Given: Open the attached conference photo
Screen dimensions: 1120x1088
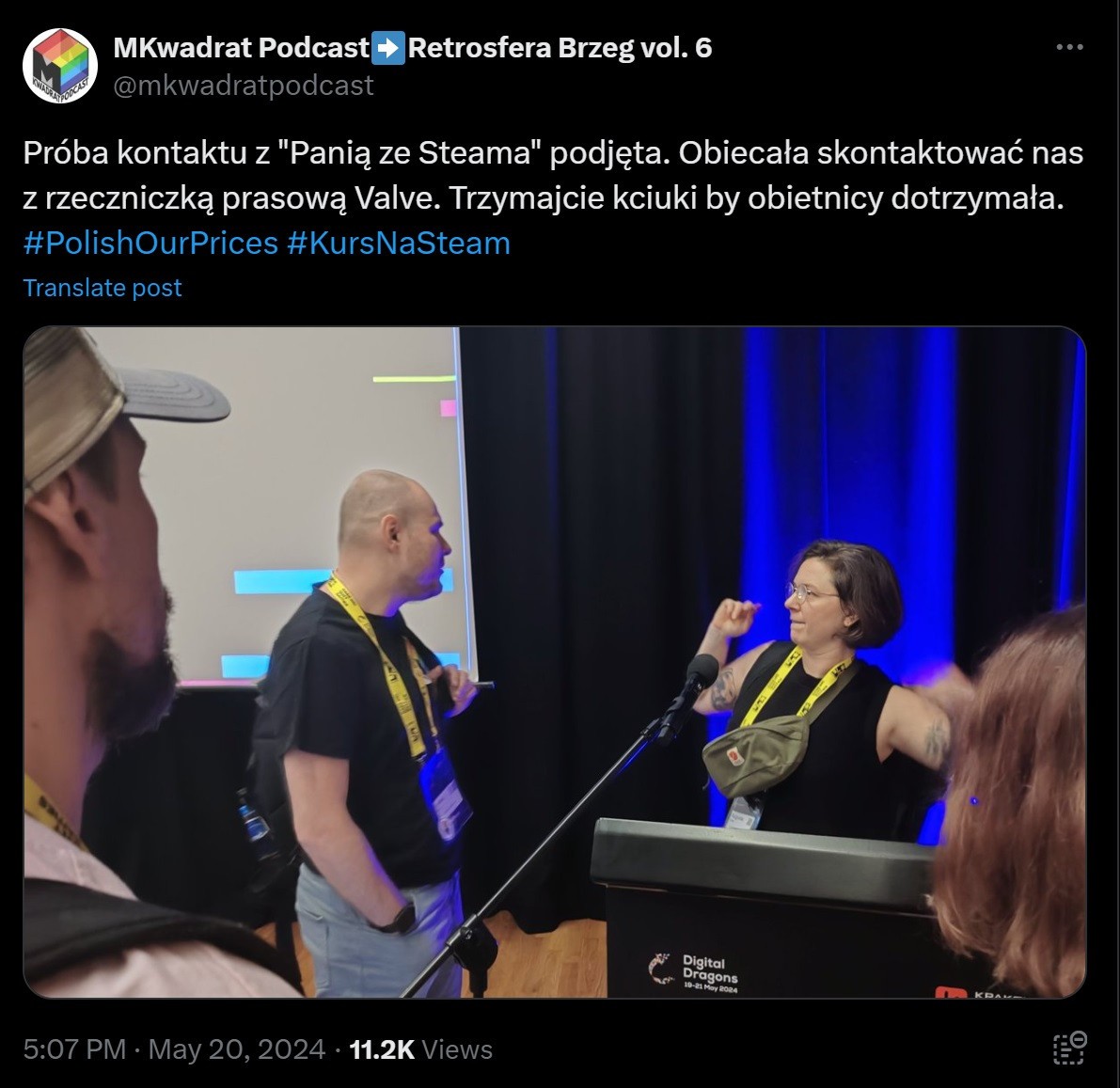Looking at the screenshot, I should (554, 661).
